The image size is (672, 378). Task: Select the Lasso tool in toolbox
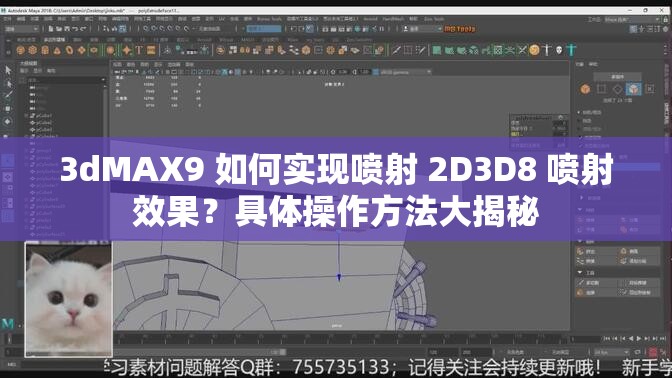click(8, 83)
